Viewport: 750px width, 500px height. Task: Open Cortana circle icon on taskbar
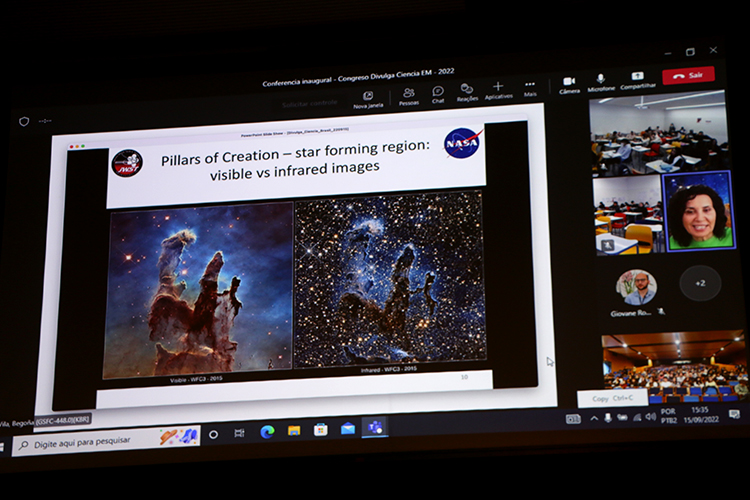point(213,434)
